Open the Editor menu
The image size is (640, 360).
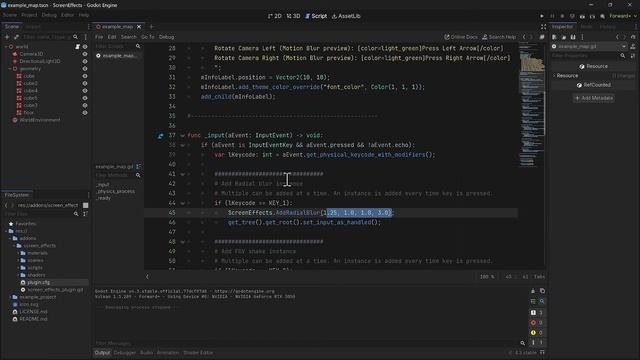[67, 15]
